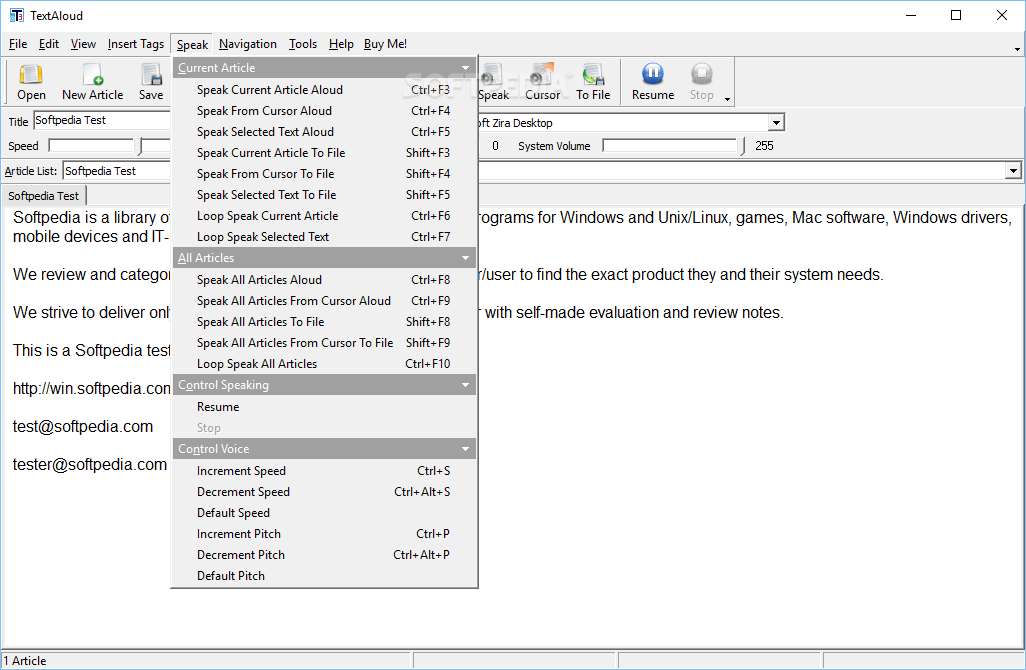The image size is (1026, 670).
Task: Choose Speak From Cursor Aloud
Action: tap(324, 111)
